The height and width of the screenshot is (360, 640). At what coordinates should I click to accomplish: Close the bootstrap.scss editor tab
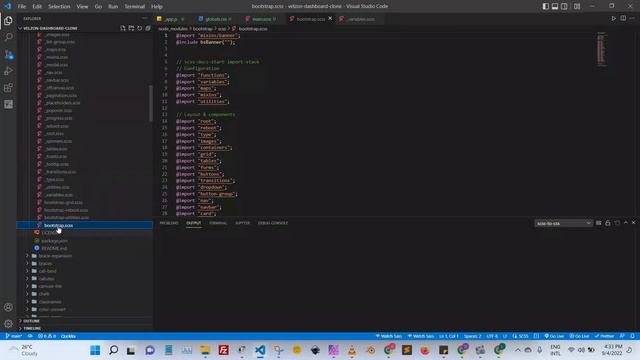pos(330,19)
